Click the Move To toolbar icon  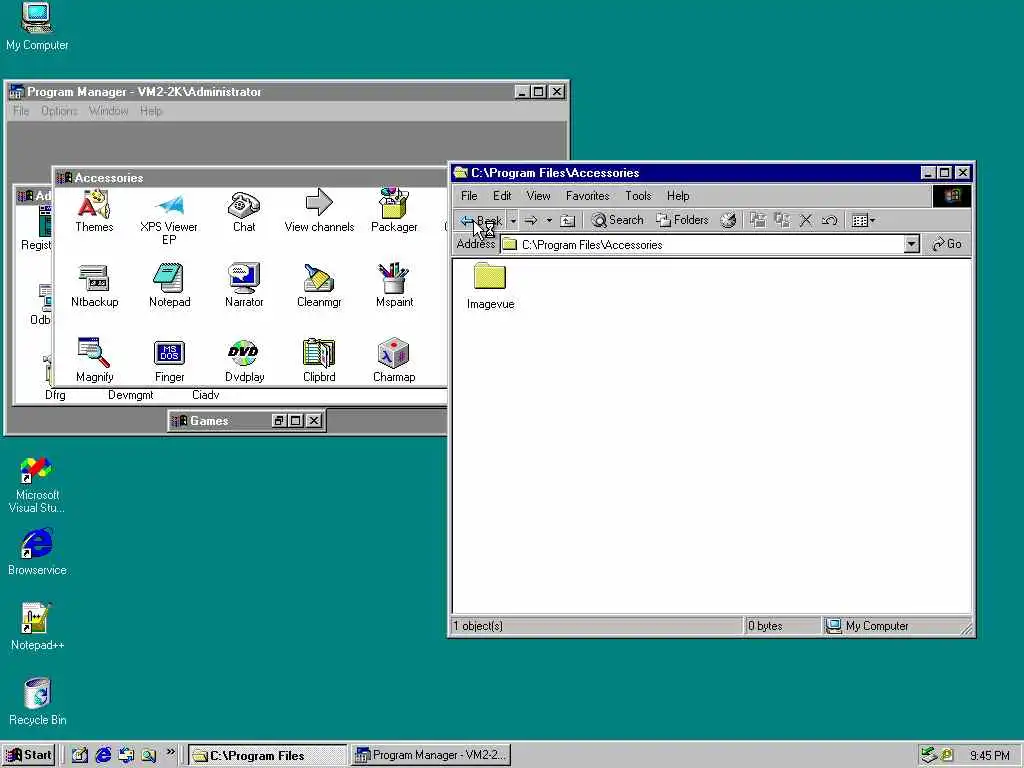(758, 220)
